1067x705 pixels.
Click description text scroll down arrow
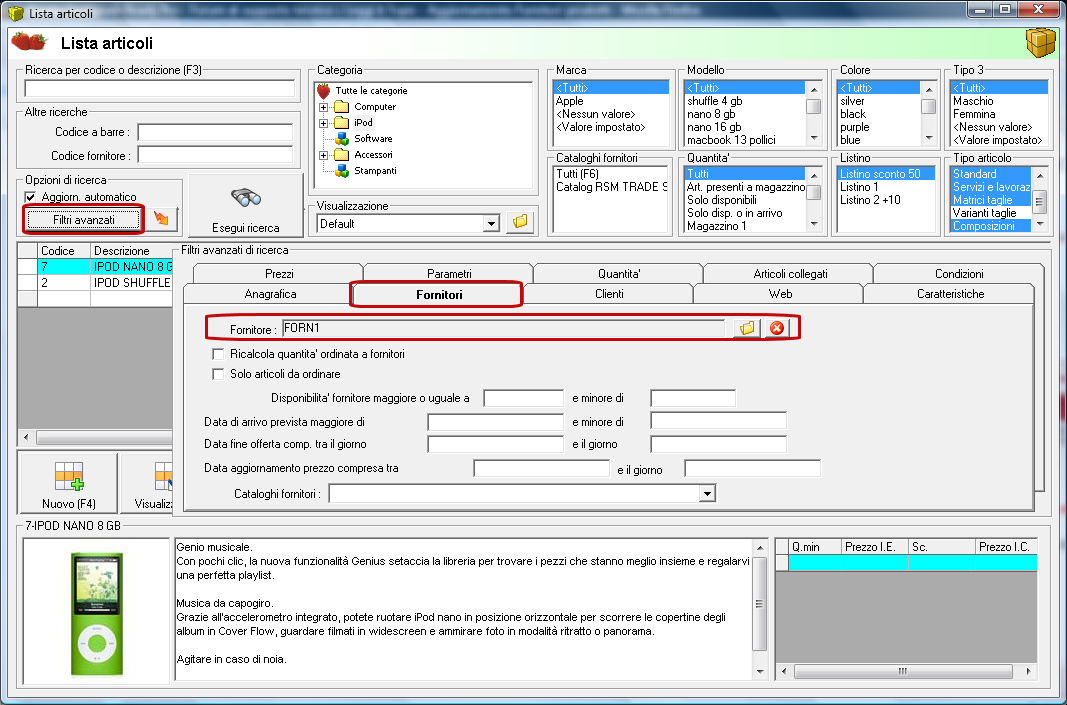[759, 672]
